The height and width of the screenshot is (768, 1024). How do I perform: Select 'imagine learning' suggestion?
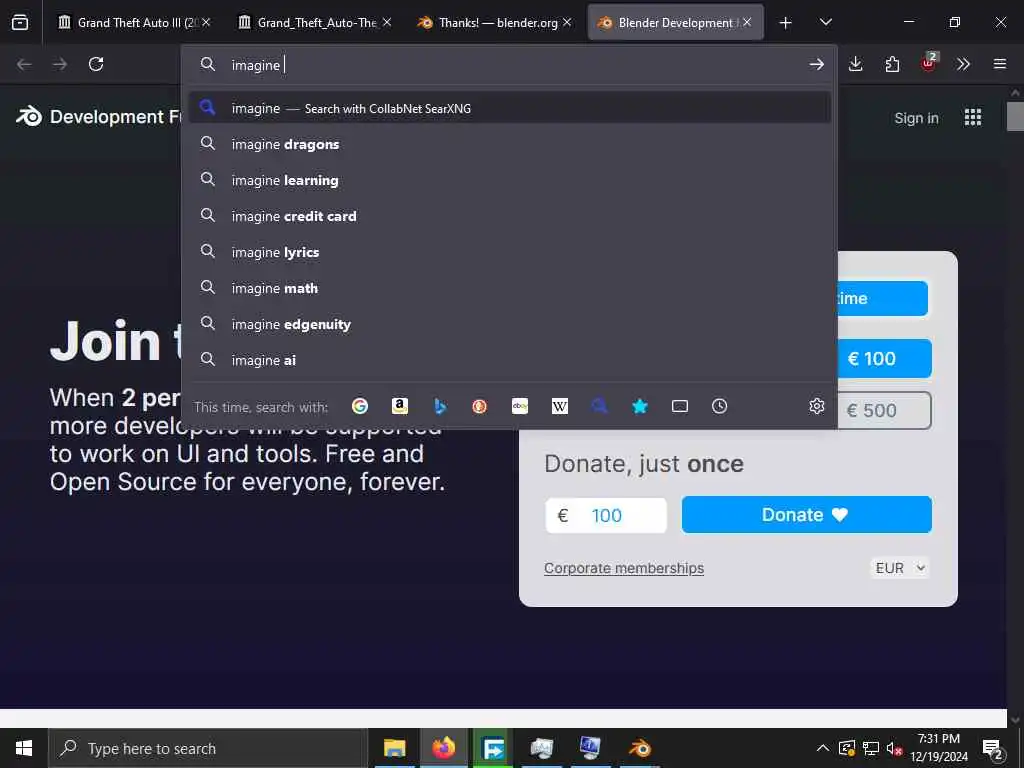(x=509, y=180)
